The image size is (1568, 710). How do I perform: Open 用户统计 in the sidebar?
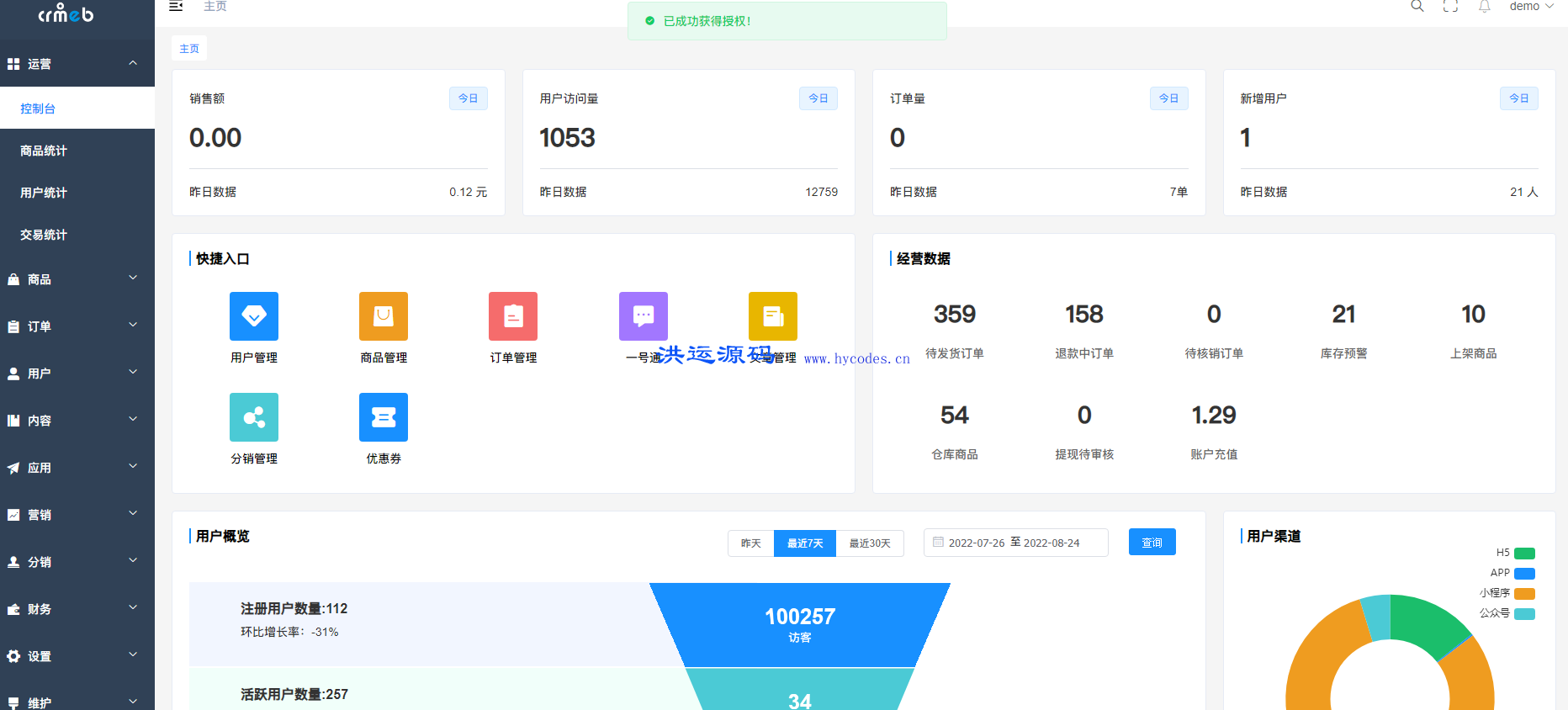(77, 193)
